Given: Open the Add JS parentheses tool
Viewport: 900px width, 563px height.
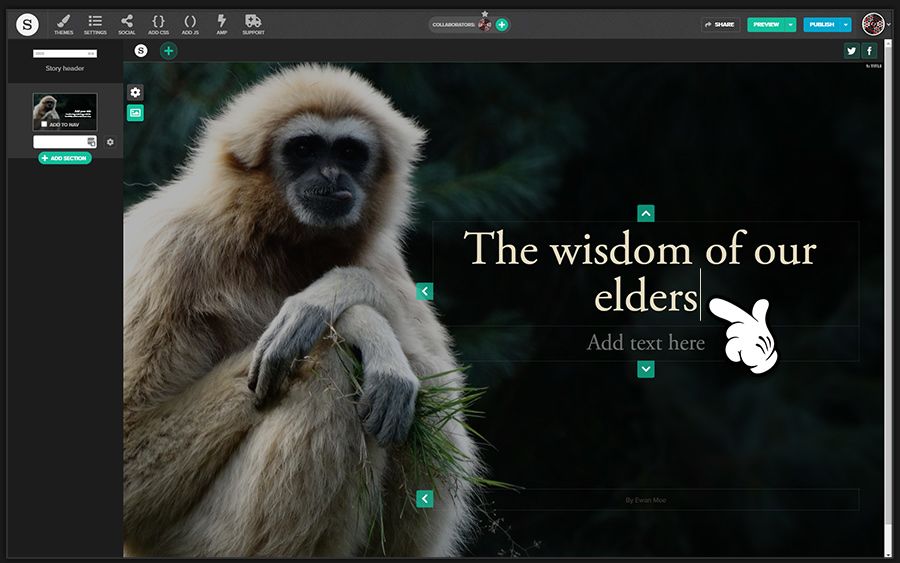Looking at the screenshot, I should (190, 25).
